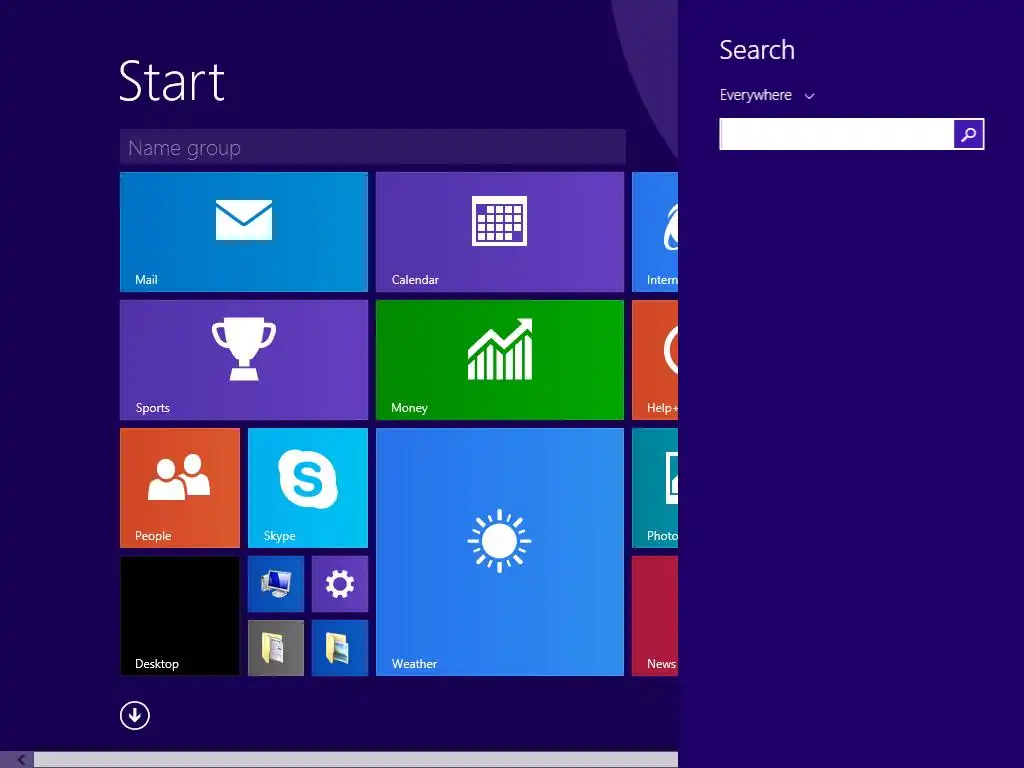Click the Name group field

coord(373,147)
